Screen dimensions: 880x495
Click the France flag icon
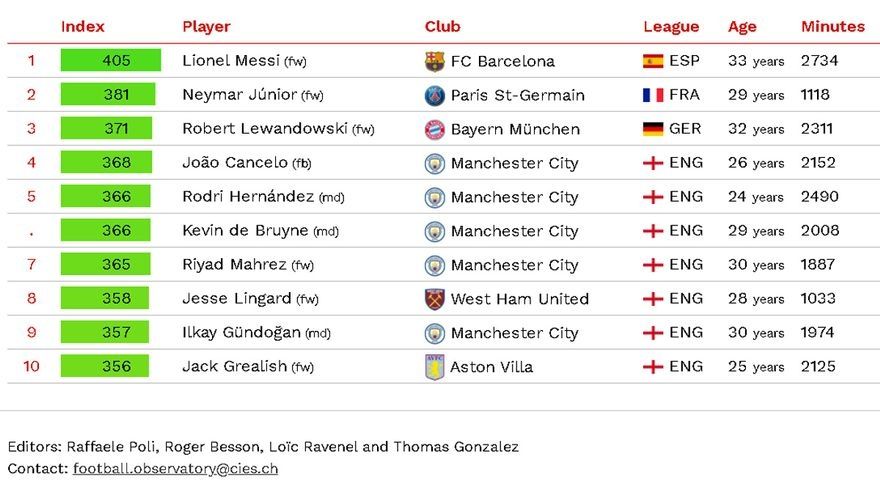(x=653, y=95)
